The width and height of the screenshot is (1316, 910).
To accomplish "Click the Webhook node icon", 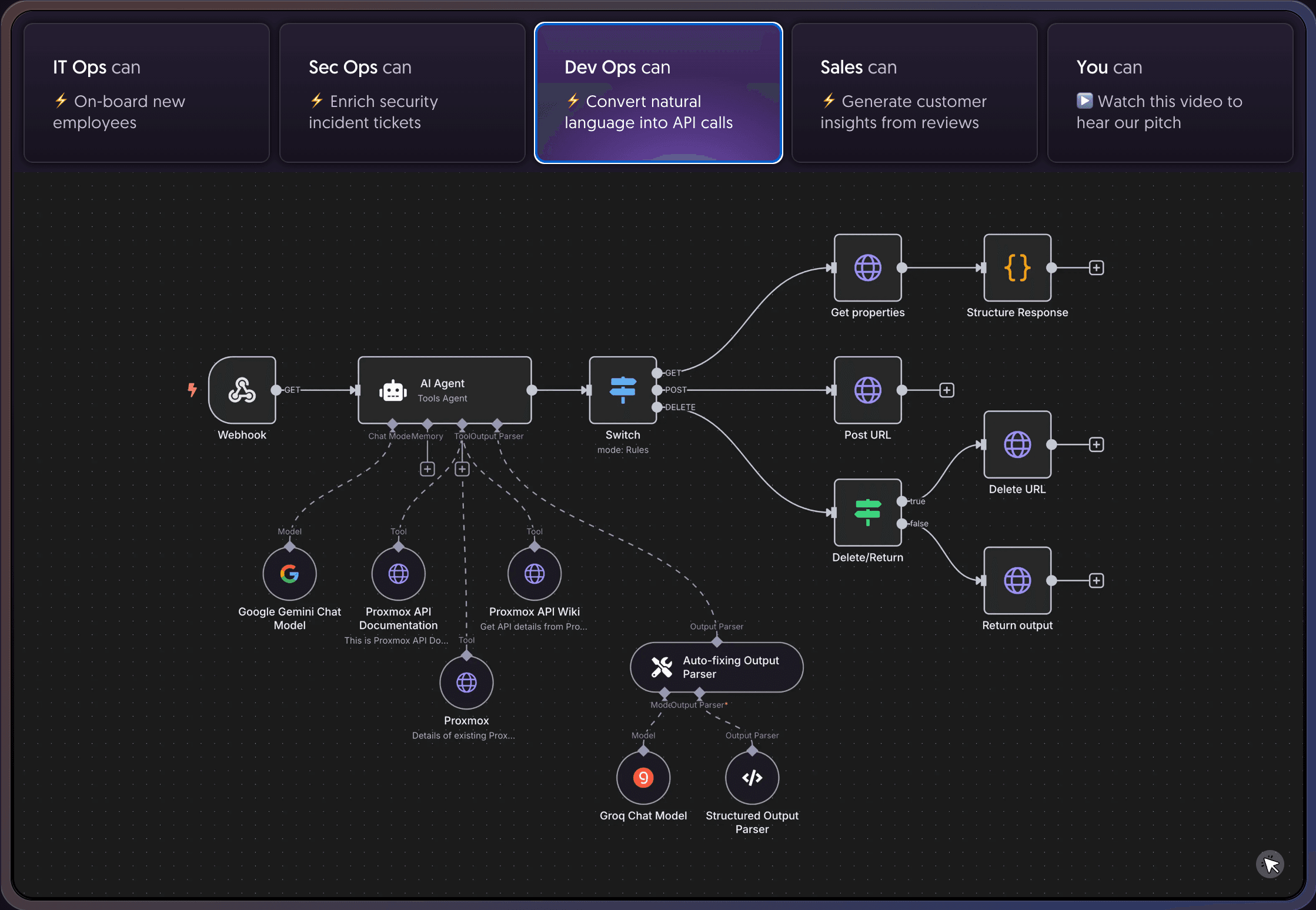I will [242, 390].
